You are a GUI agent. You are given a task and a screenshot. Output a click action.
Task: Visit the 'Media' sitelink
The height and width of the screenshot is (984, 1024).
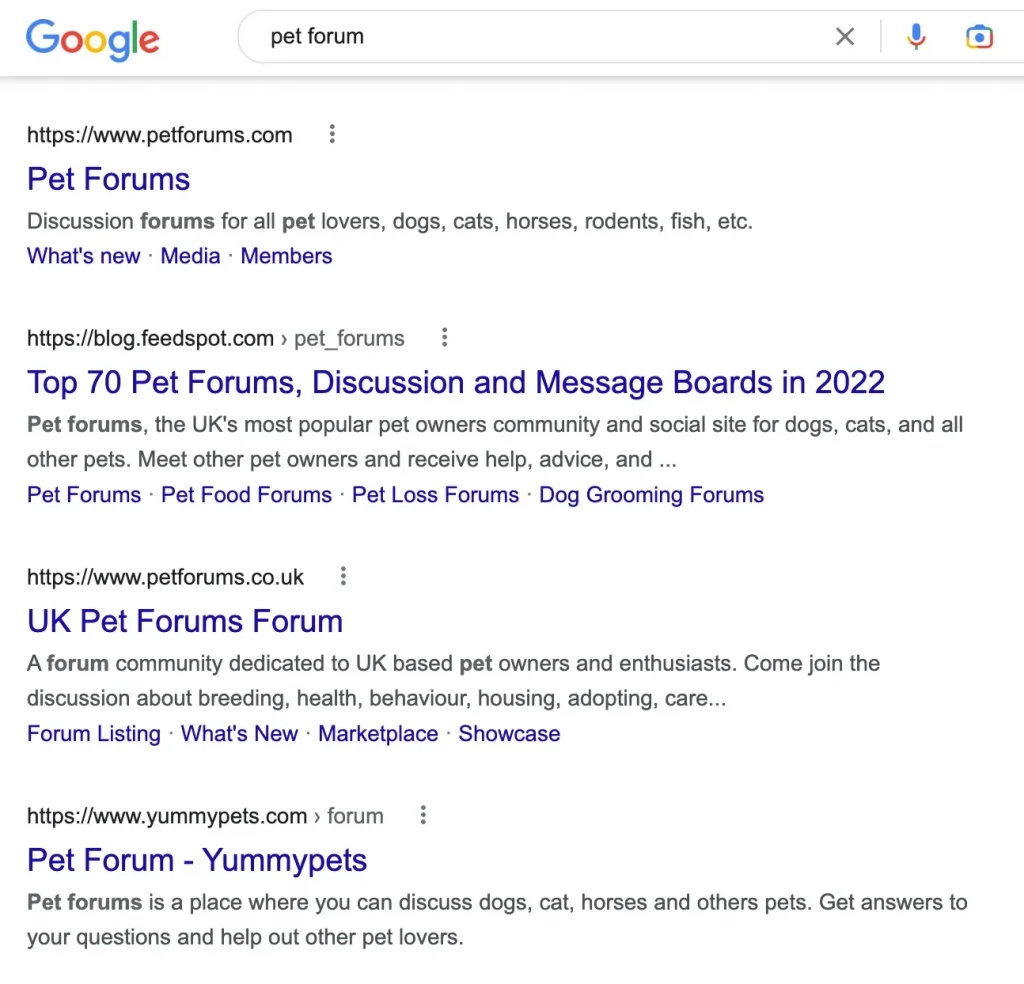(x=191, y=256)
